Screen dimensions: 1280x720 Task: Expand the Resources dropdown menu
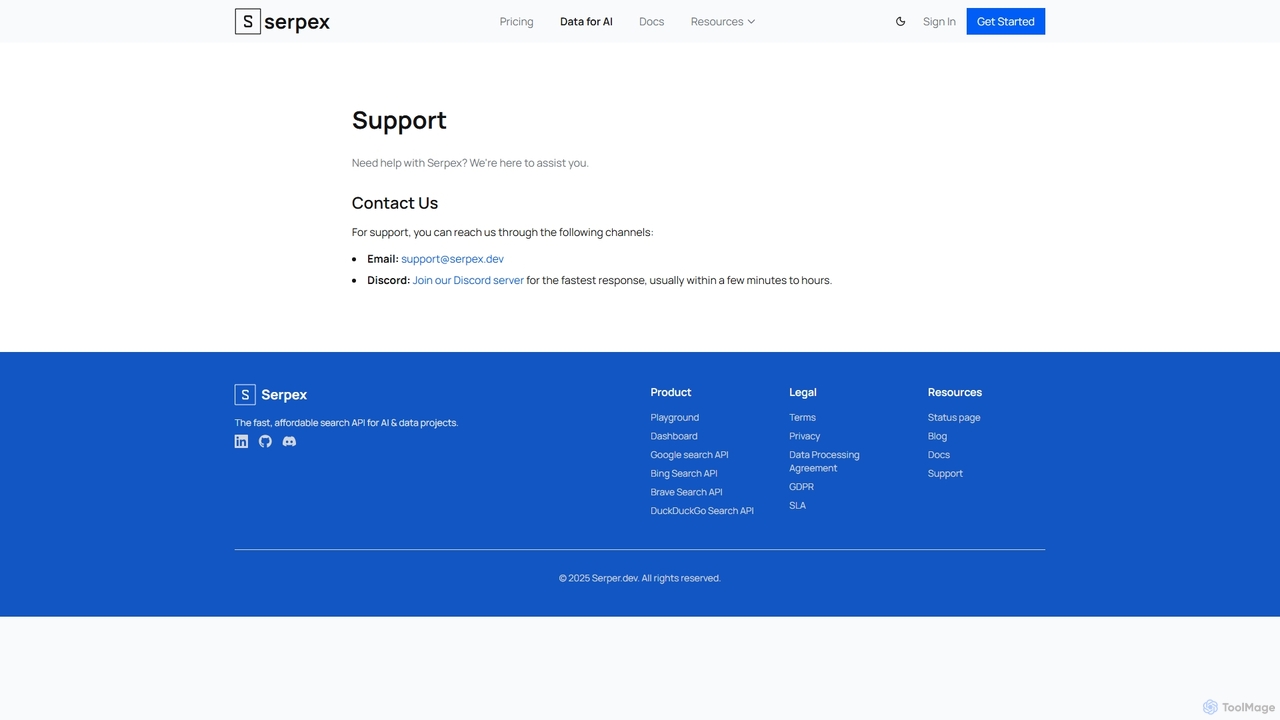point(723,21)
